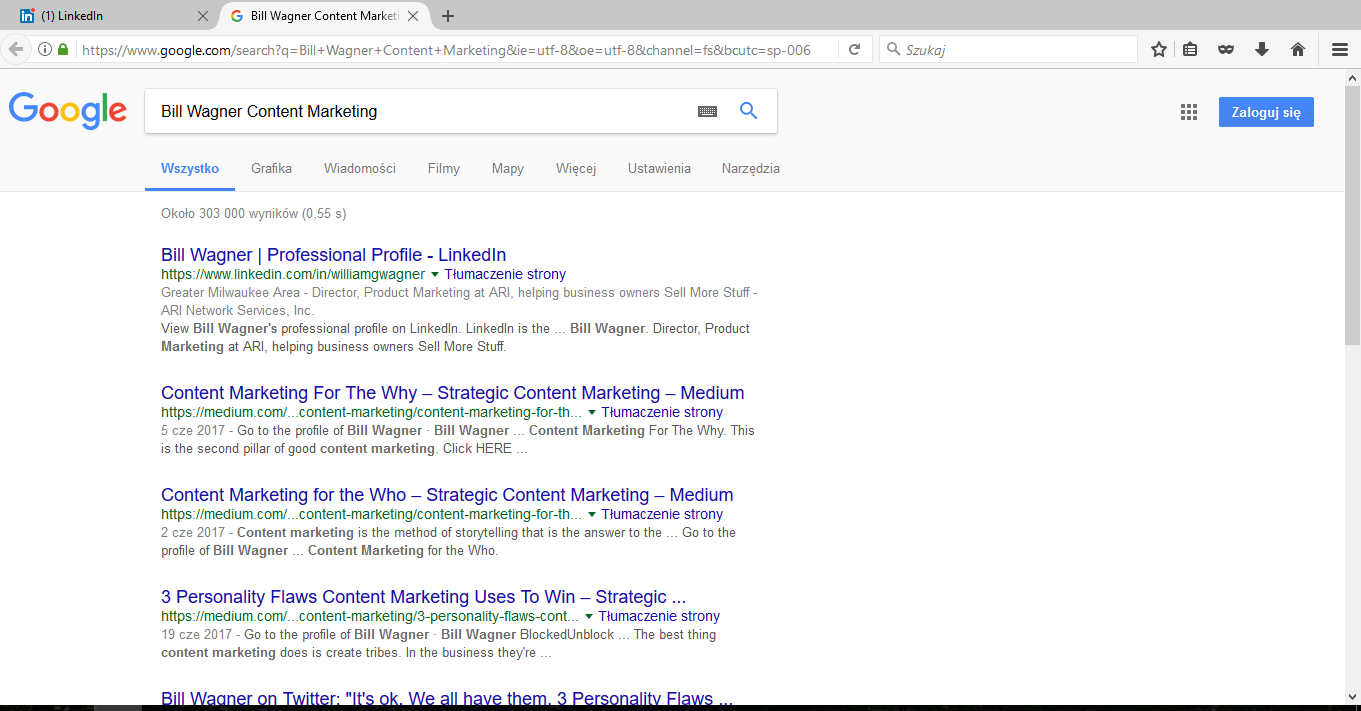The width and height of the screenshot is (1361, 711).
Task: Show bookmarks list icon
Action: click(x=1190, y=49)
